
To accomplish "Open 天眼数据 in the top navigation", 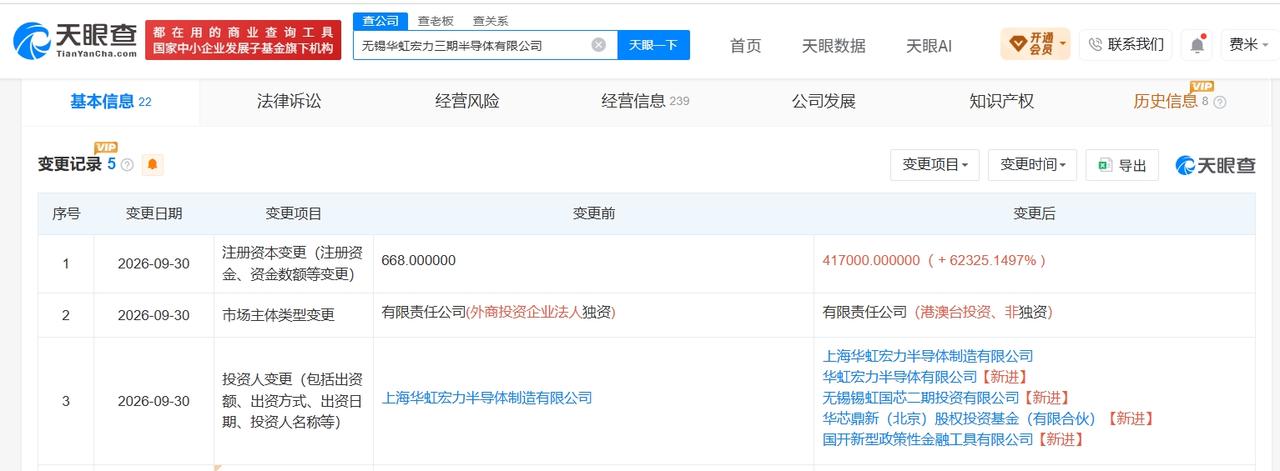I will pos(834,45).
